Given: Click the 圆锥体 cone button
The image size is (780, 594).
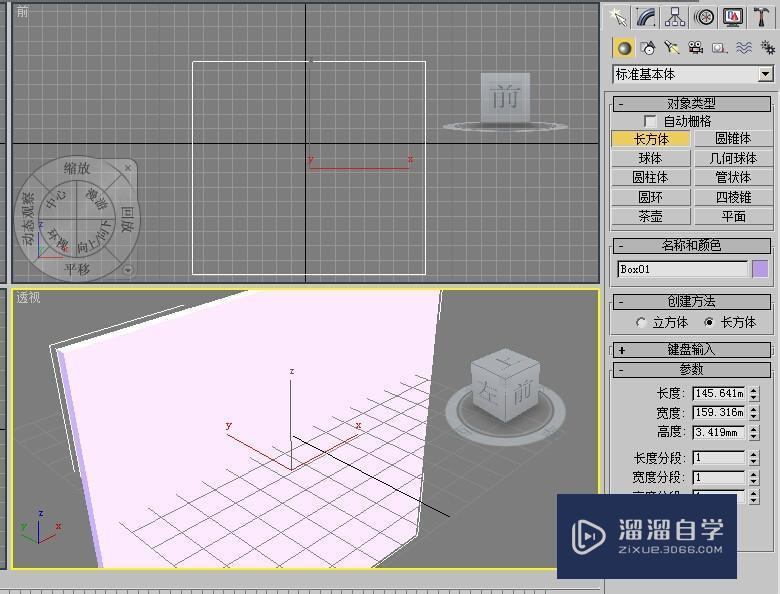Looking at the screenshot, I should pos(733,138).
